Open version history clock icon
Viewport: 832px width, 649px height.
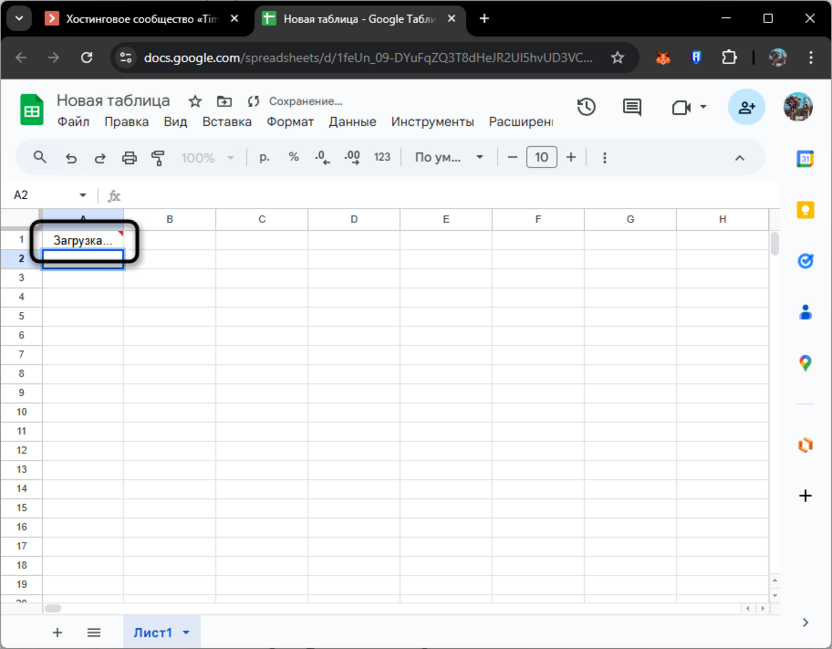tap(586, 107)
